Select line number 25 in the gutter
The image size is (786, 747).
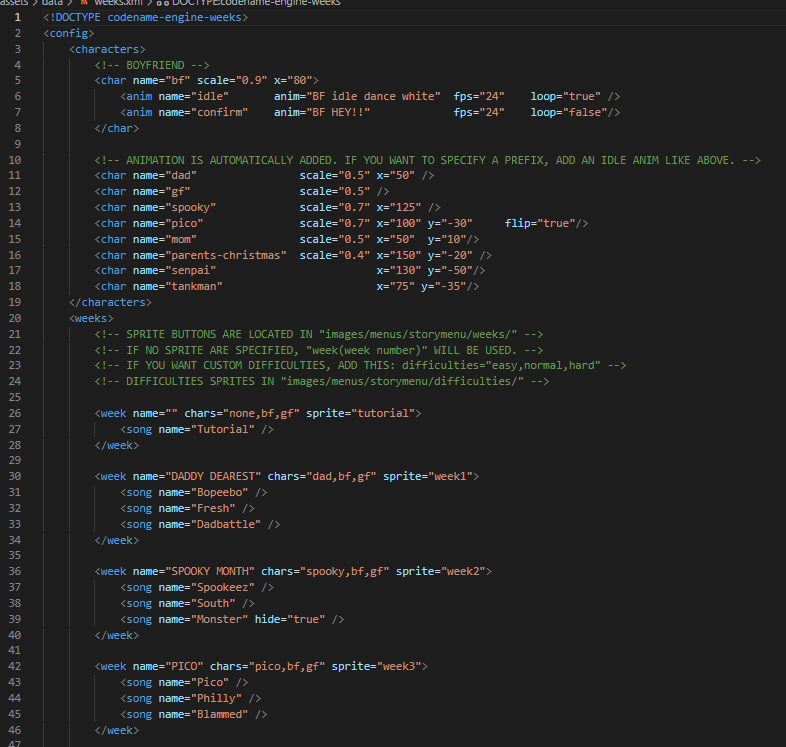(15, 398)
